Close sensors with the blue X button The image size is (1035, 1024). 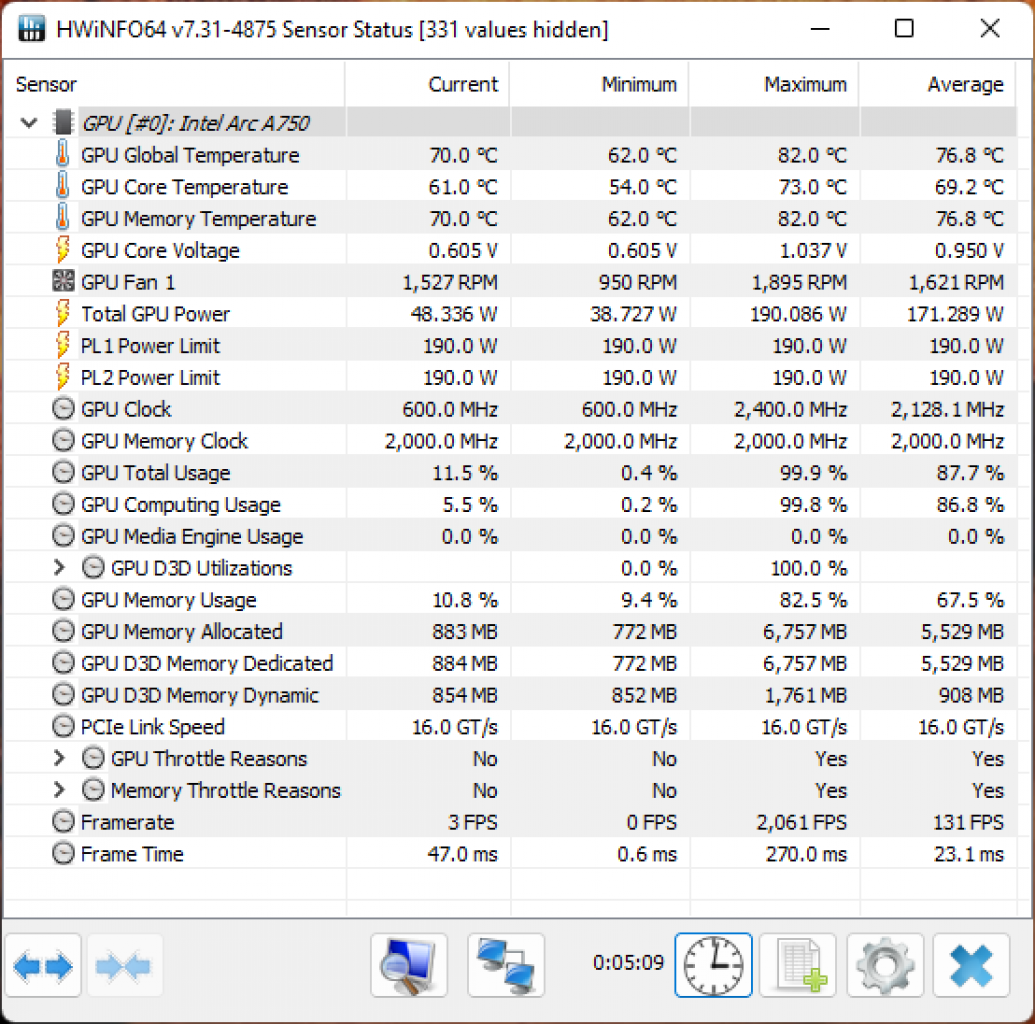click(x=972, y=965)
